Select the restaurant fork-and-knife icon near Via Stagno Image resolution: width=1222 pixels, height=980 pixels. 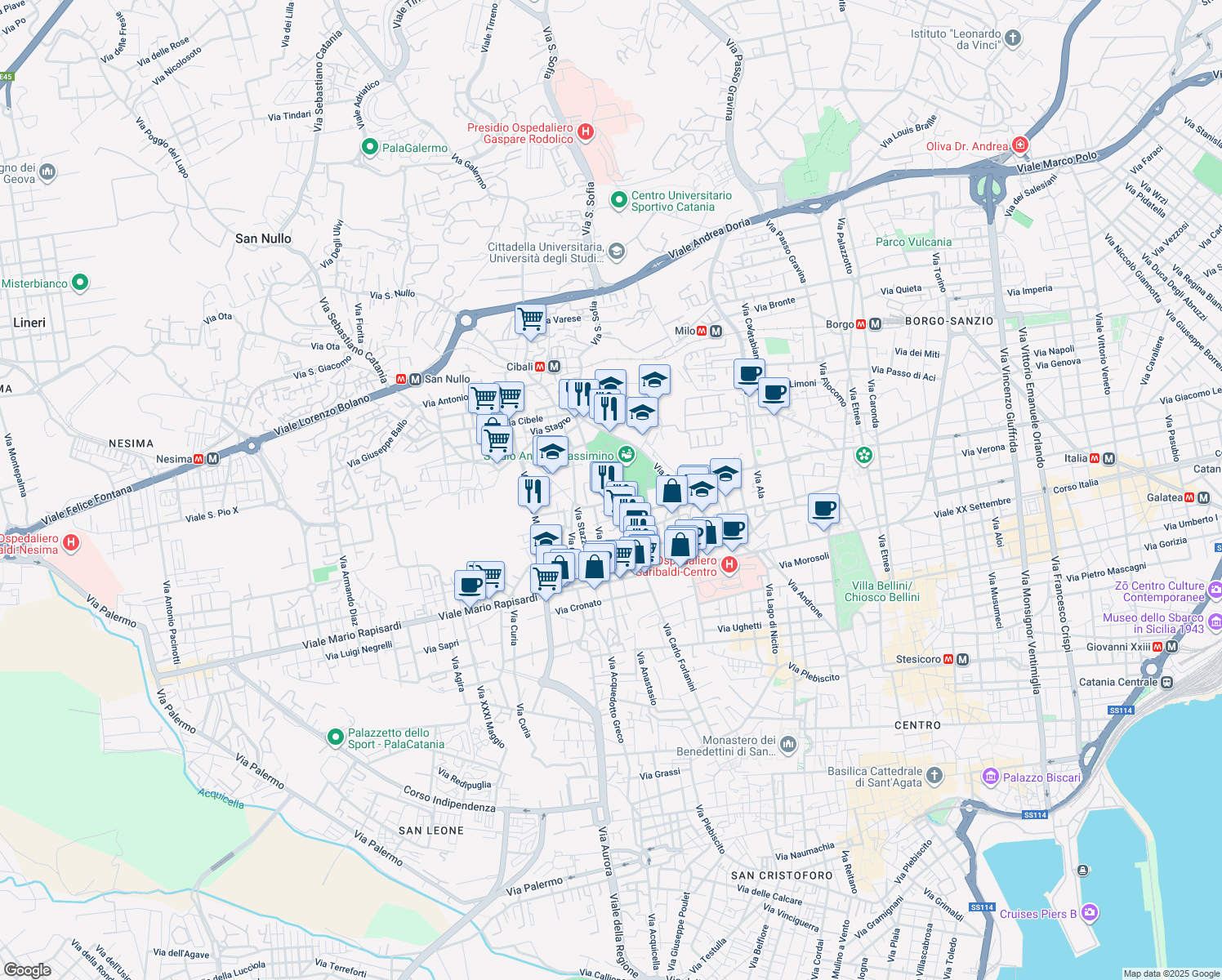[580, 392]
